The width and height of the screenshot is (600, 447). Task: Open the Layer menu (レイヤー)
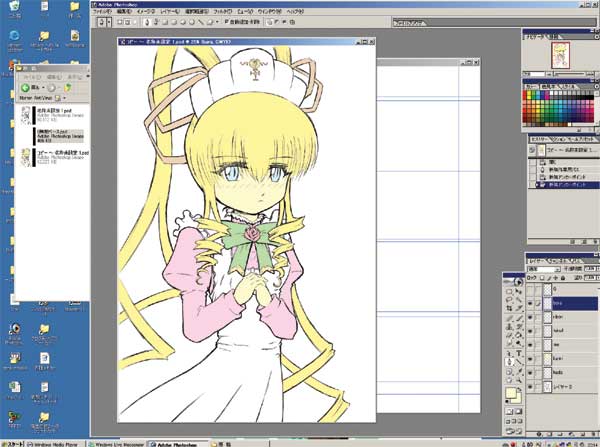coord(170,11)
